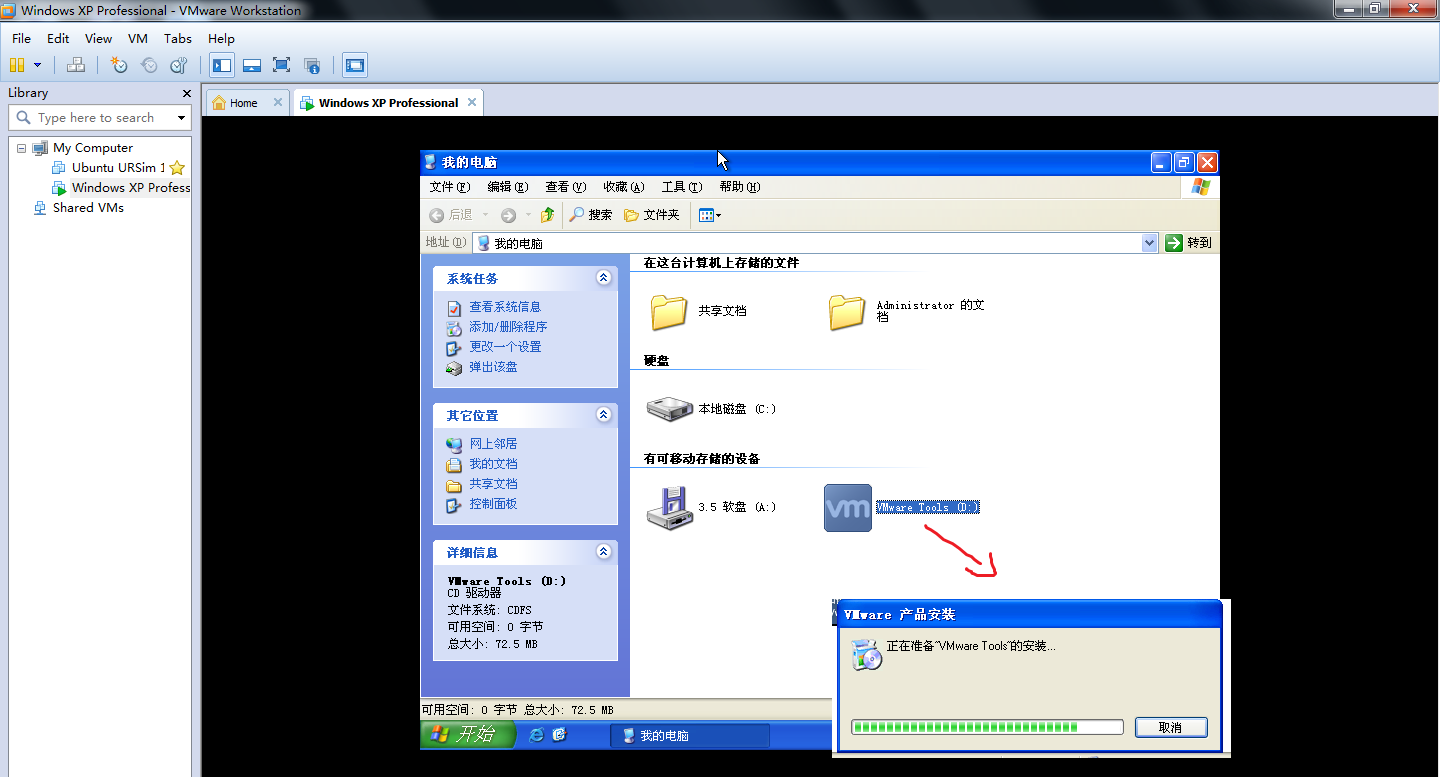
Task: Open the 工具(T) menu in Explorer
Action: tap(681, 187)
